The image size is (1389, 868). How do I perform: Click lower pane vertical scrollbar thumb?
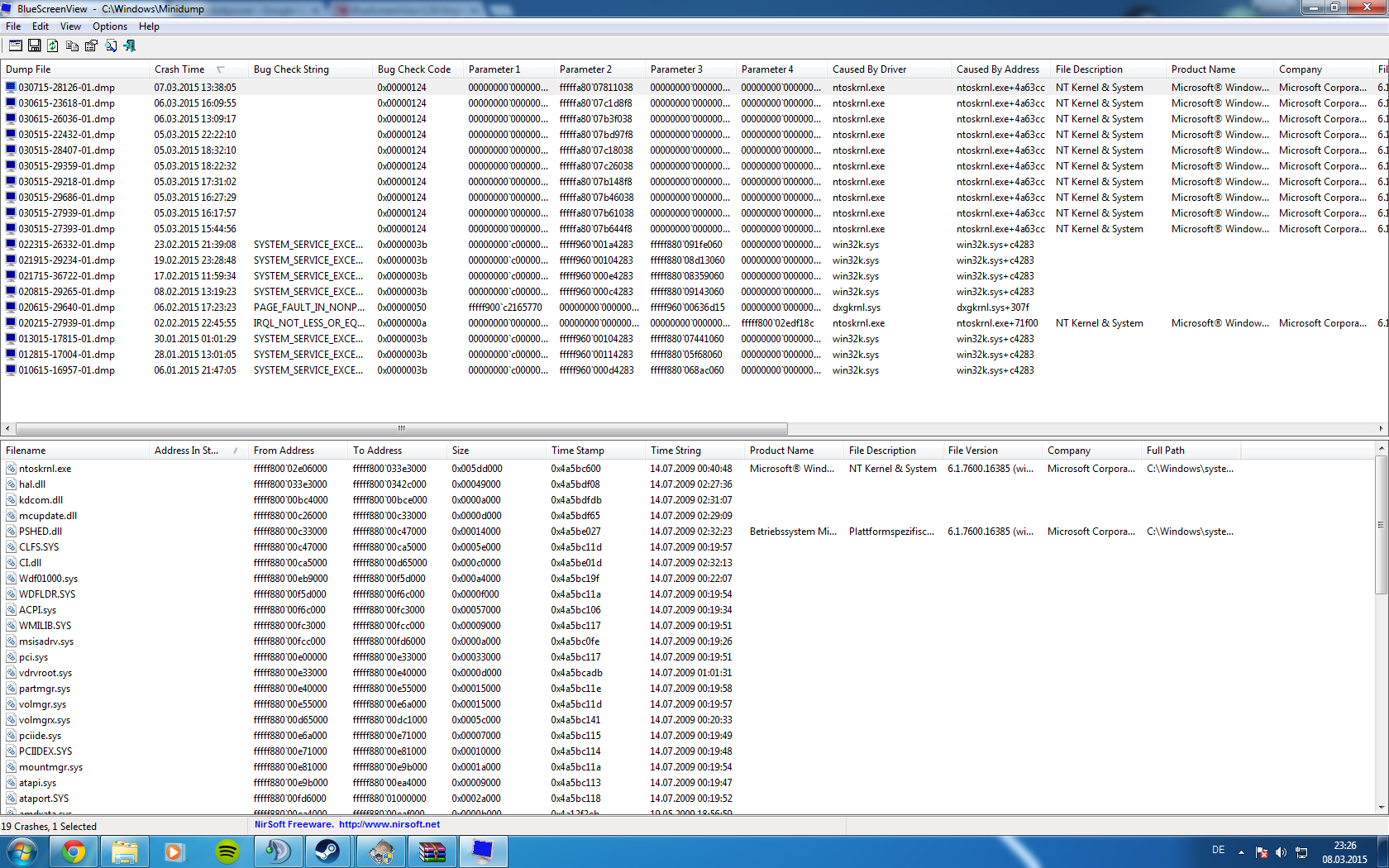1381,525
